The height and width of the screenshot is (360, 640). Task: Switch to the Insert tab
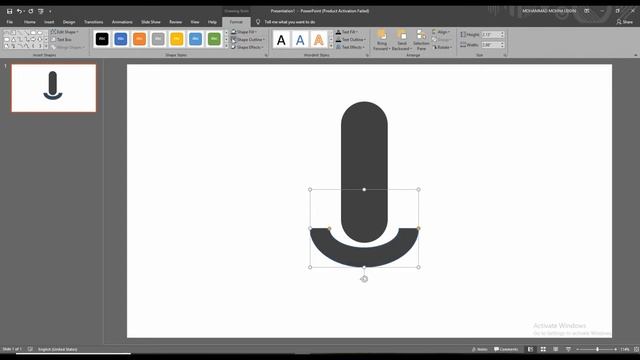49,22
